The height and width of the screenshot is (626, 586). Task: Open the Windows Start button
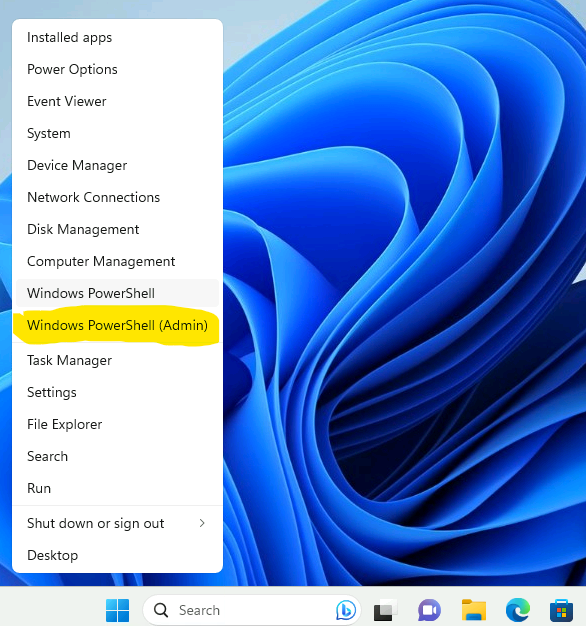point(117,610)
